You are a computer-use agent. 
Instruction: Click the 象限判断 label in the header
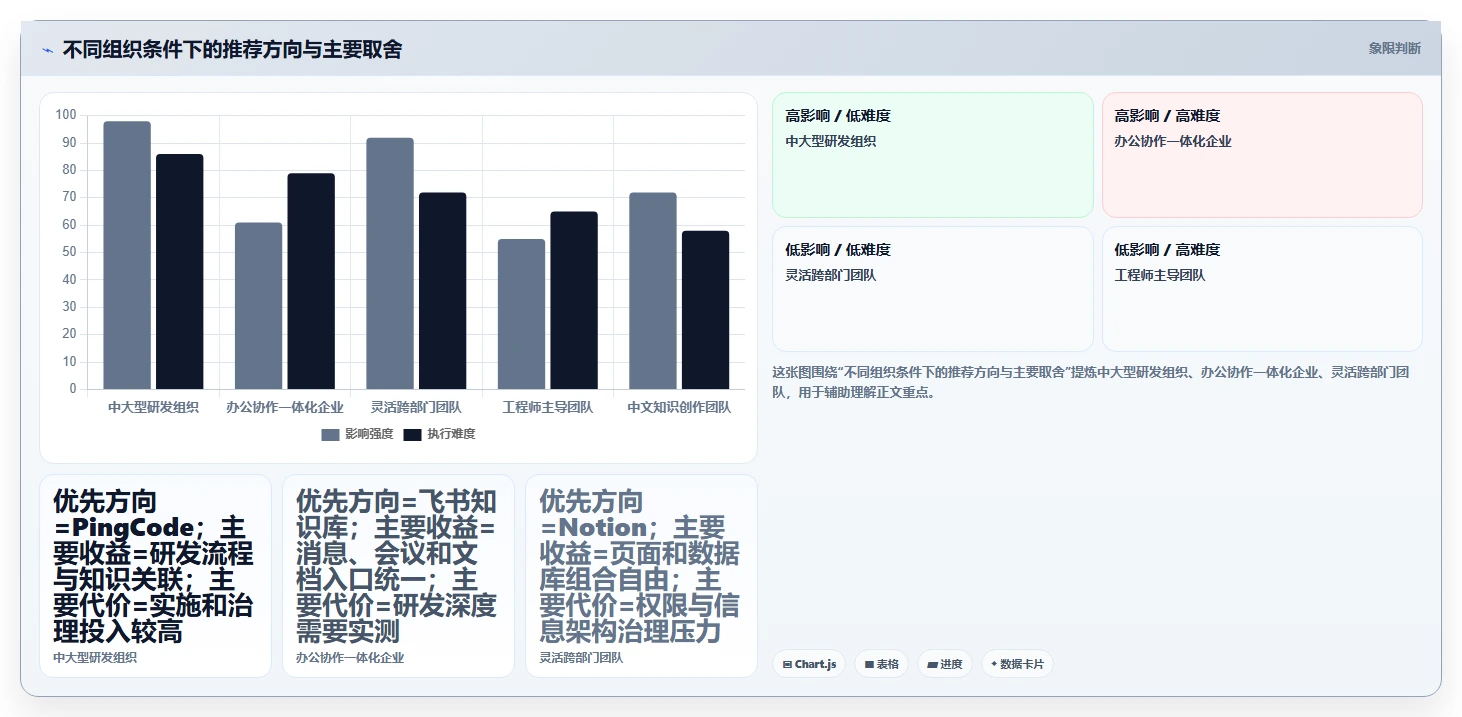pyautogui.click(x=1394, y=48)
